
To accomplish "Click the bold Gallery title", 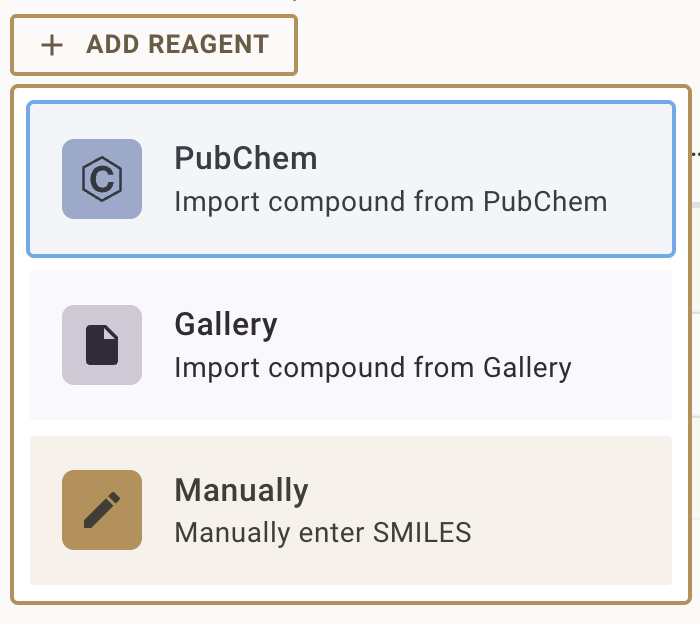I will 226,324.
